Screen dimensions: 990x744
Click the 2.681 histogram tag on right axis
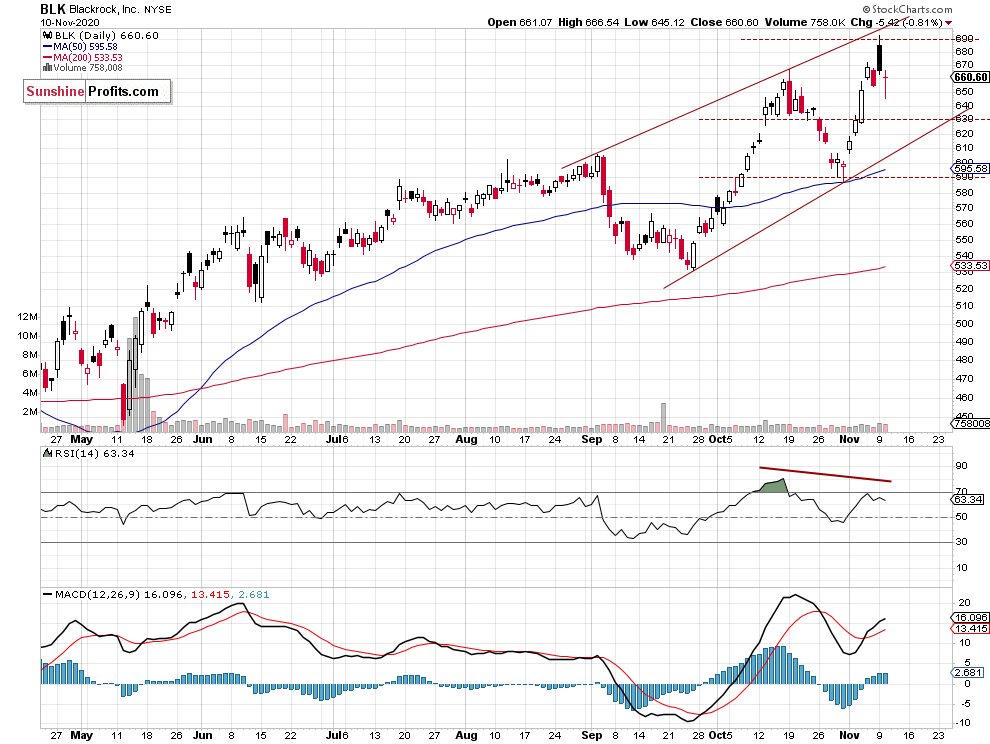[968, 673]
